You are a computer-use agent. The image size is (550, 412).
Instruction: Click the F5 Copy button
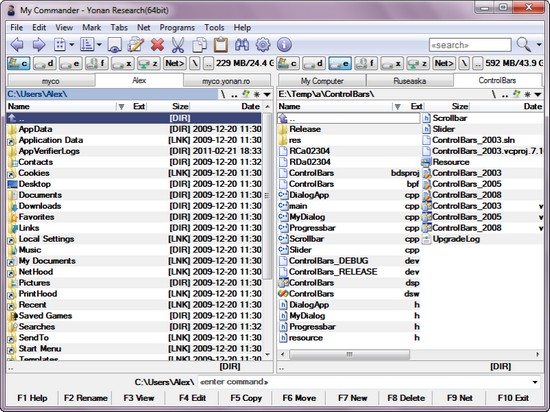tap(246, 398)
